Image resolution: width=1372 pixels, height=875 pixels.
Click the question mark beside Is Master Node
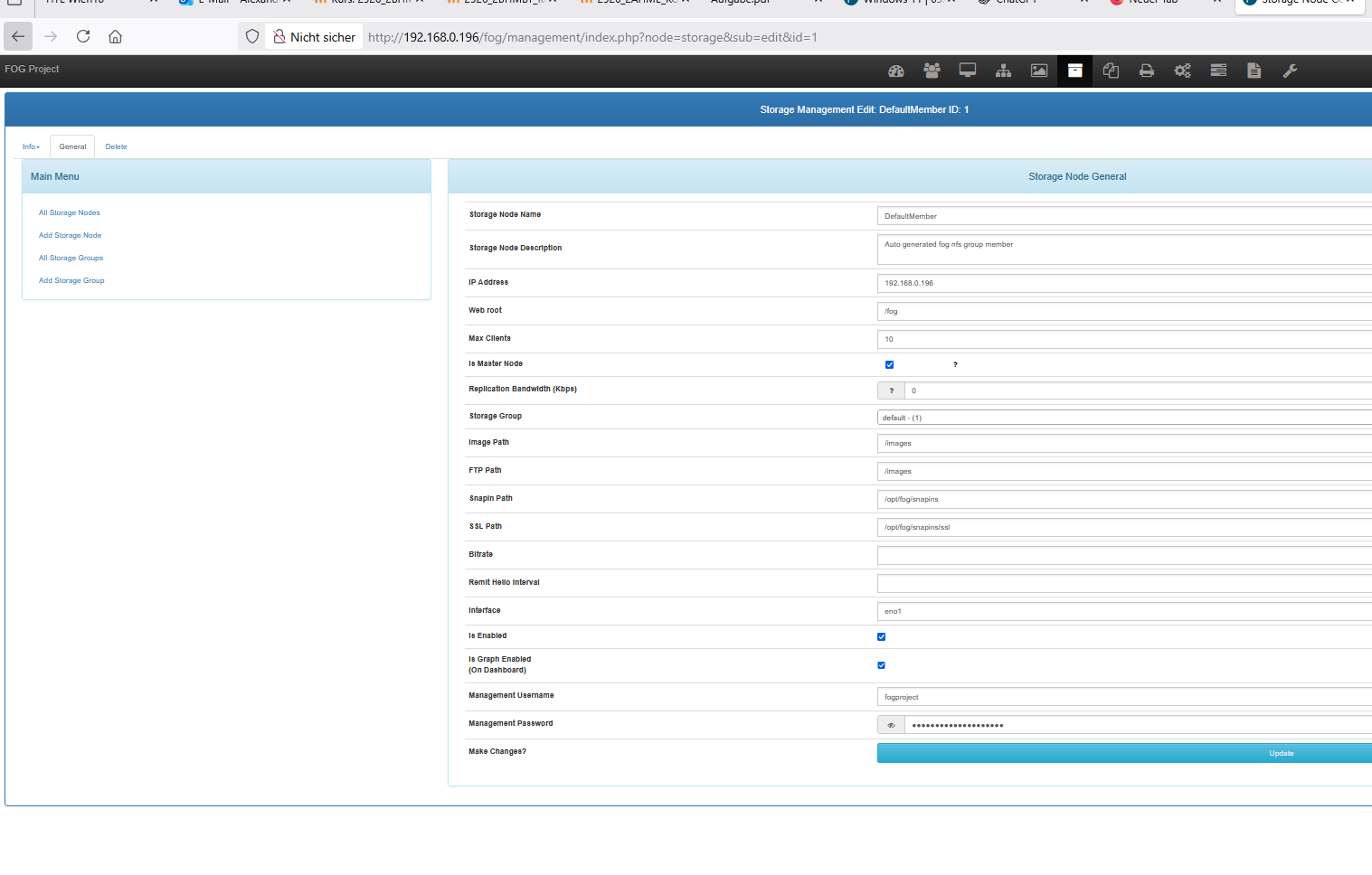pos(955,364)
